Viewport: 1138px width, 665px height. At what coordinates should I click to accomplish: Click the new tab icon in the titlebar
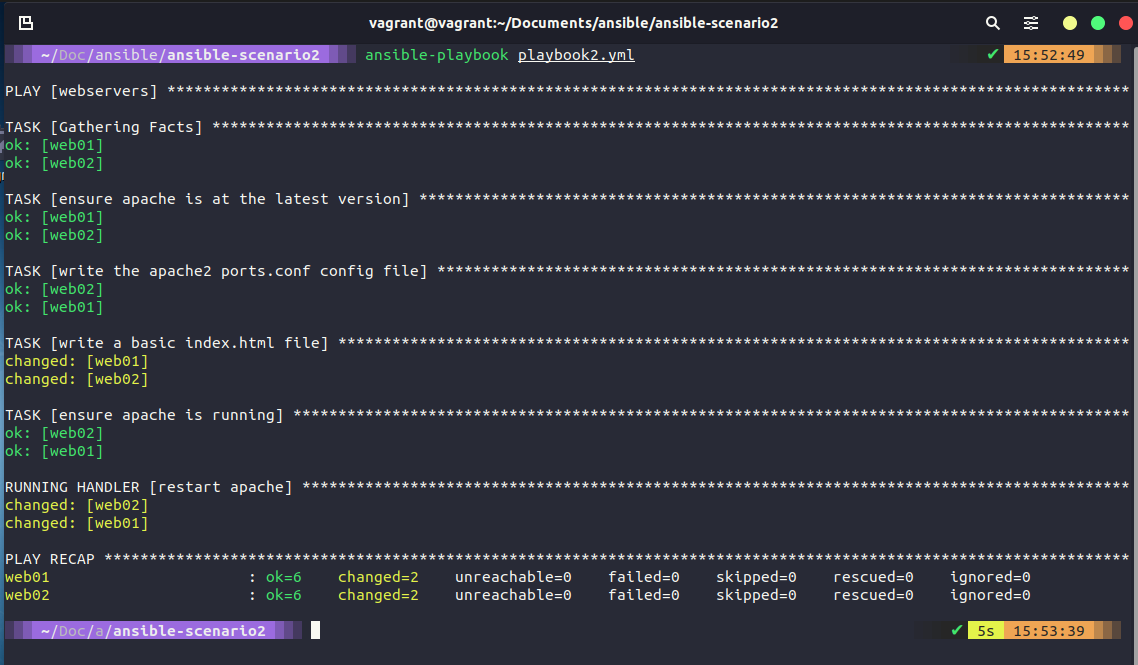click(x=25, y=22)
